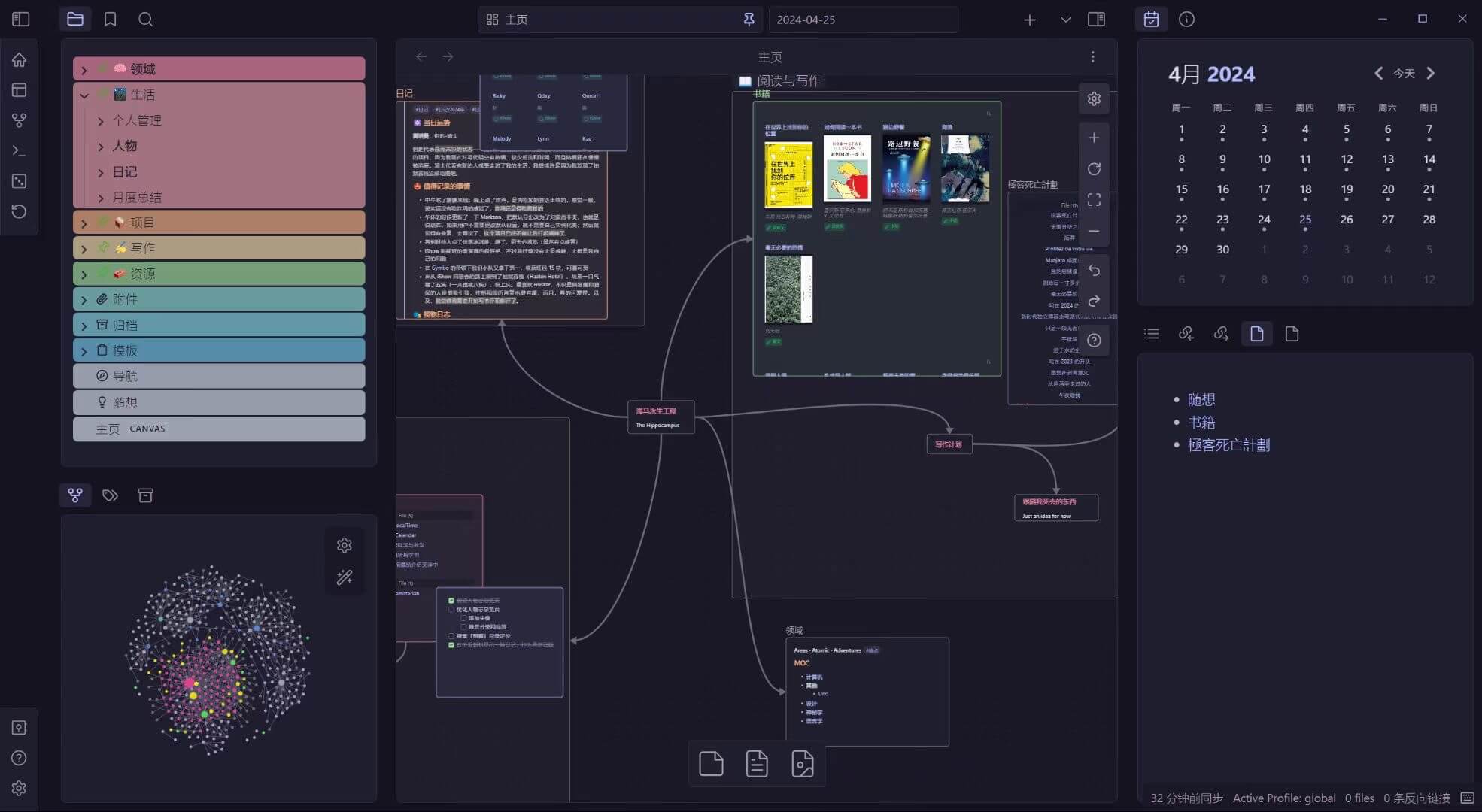Expand the 领域 folder
The width and height of the screenshot is (1482, 812).
(219, 69)
